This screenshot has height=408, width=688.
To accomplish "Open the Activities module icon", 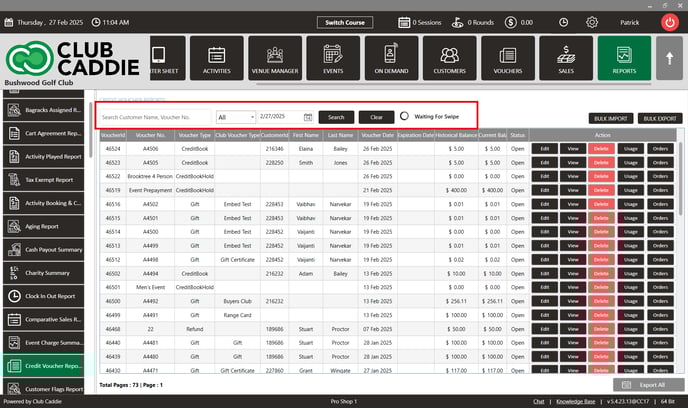I will coord(216,58).
